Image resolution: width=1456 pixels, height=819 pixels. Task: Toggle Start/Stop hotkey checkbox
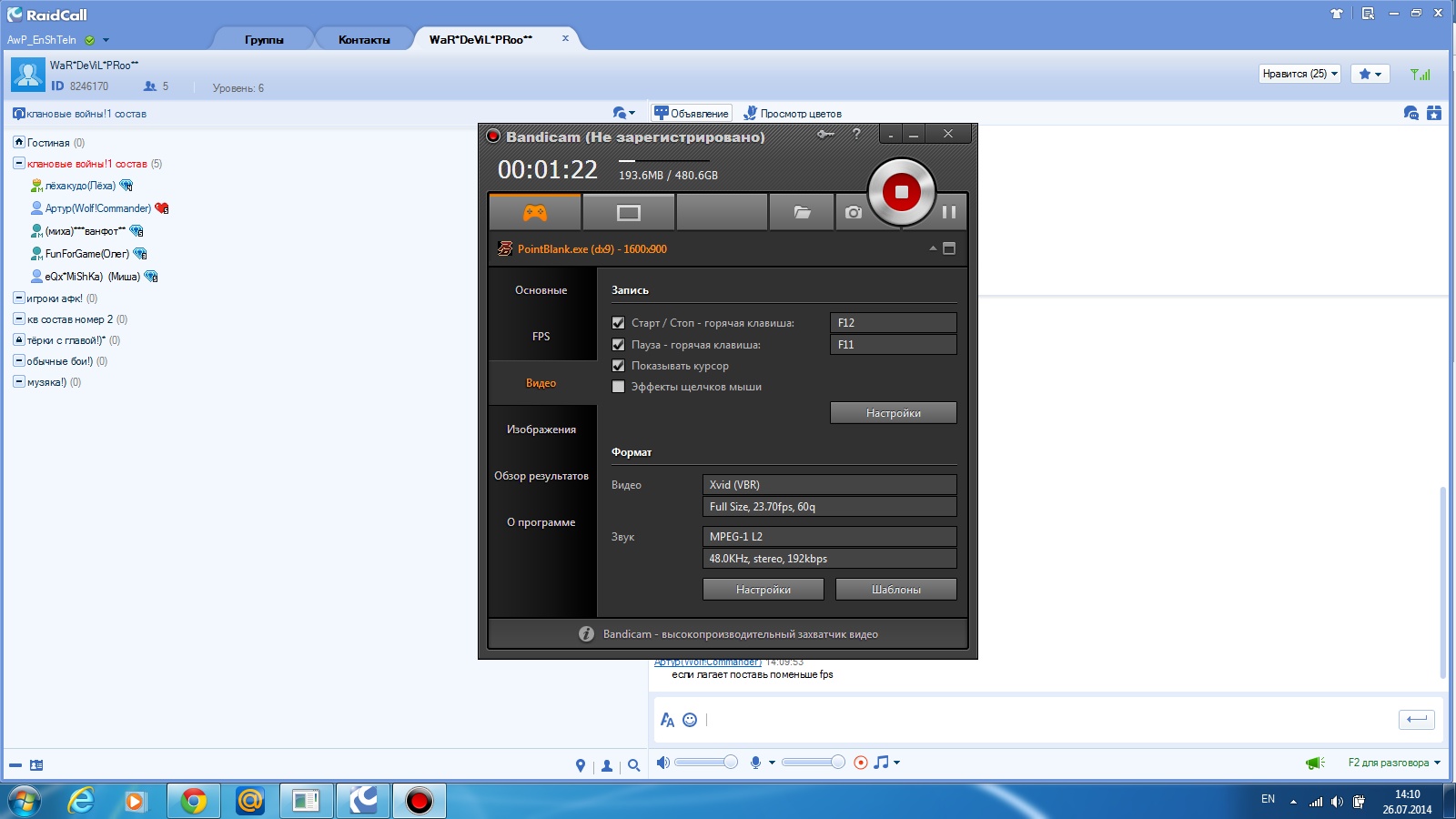[619, 323]
